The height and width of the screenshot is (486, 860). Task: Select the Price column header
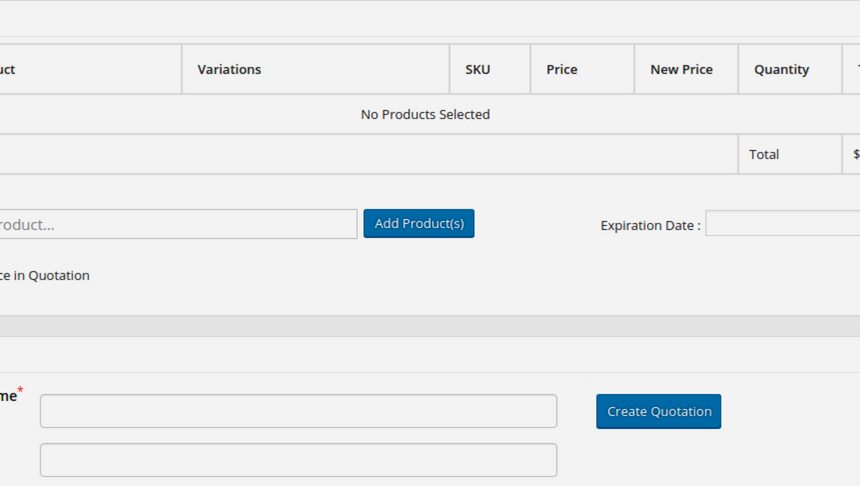[582, 70]
